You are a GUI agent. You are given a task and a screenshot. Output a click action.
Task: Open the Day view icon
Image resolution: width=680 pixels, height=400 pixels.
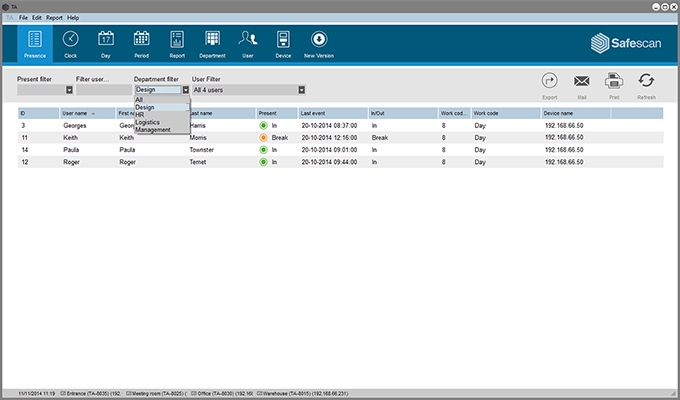(105, 43)
